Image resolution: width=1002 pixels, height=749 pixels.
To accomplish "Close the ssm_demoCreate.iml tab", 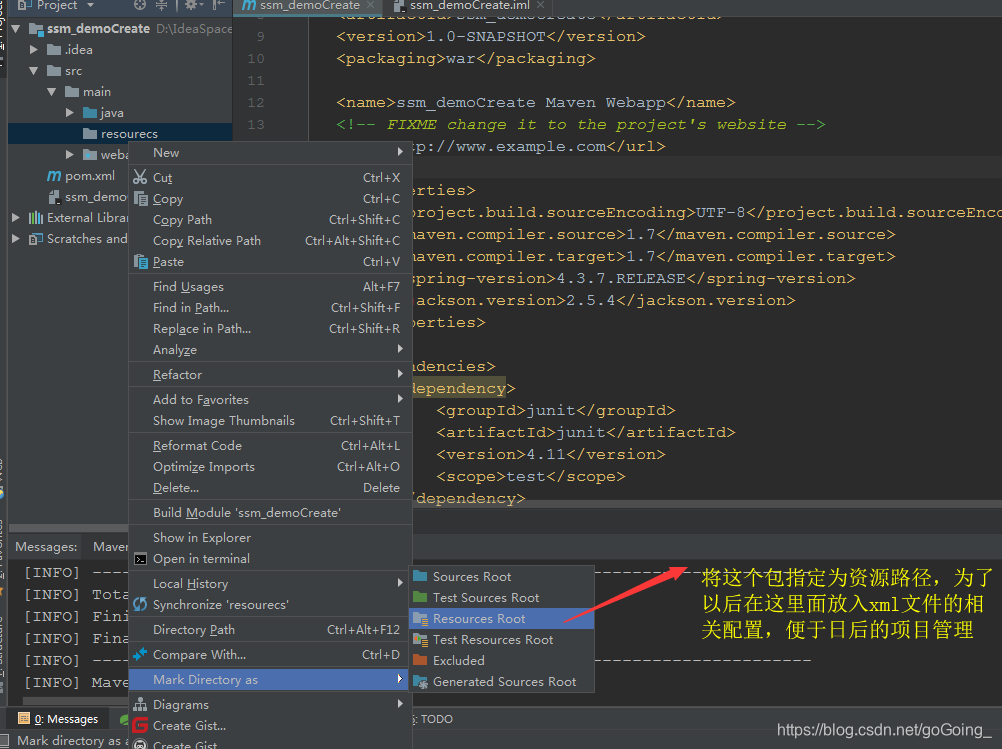I will click(541, 5).
